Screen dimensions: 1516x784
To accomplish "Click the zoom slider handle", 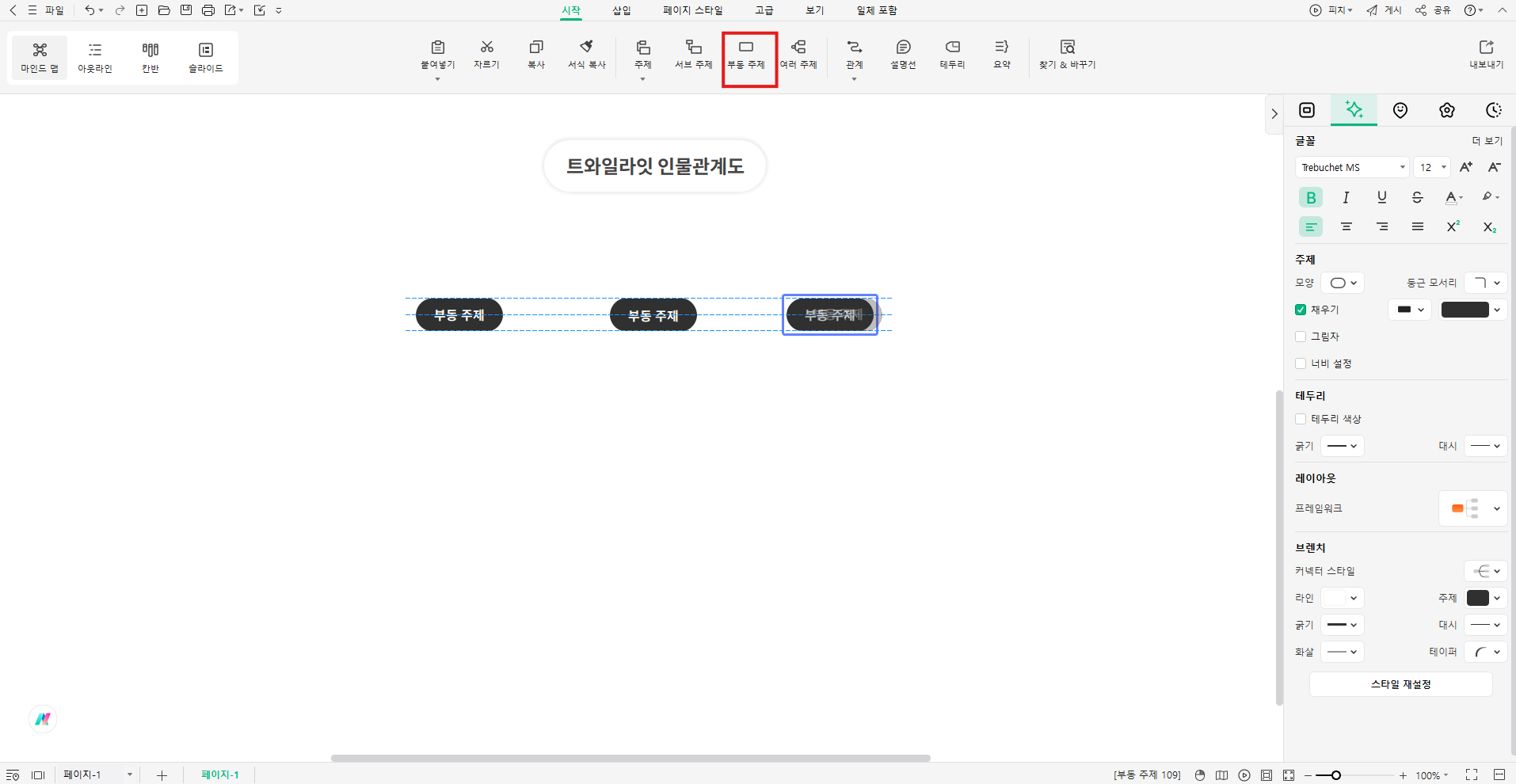I will (1336, 775).
